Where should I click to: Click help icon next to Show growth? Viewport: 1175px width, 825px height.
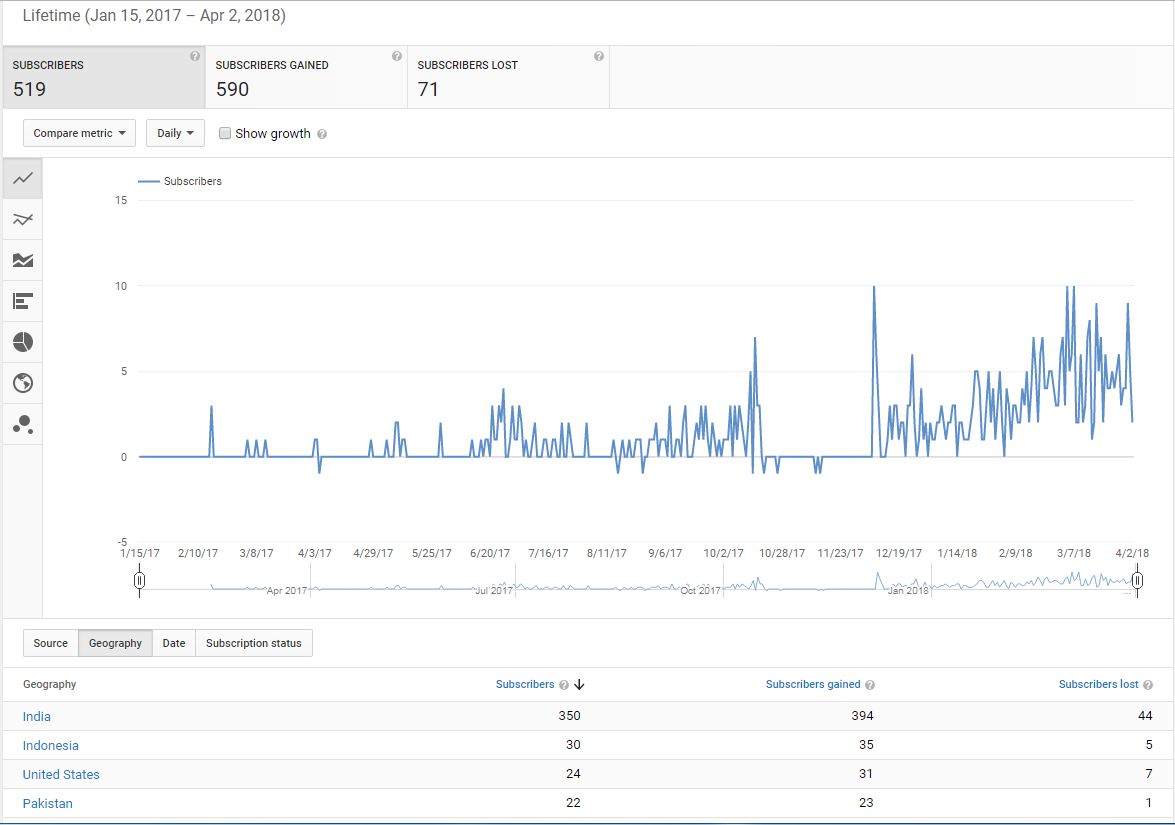[321, 134]
